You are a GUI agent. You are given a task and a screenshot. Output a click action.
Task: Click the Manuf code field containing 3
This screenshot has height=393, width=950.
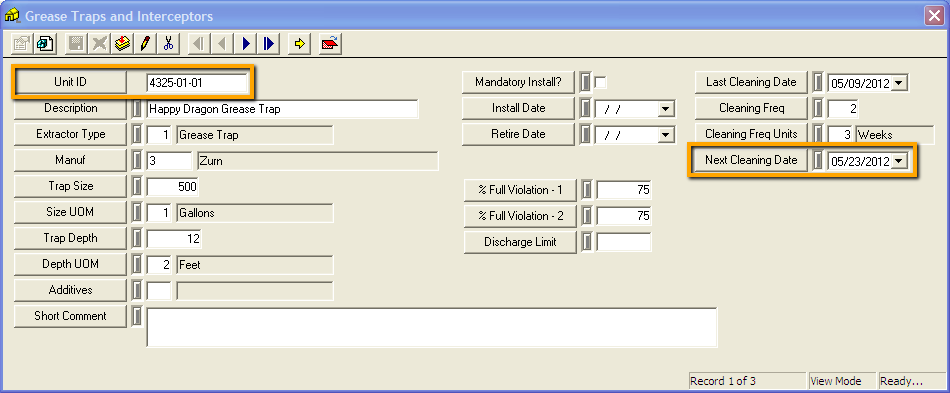click(x=169, y=161)
